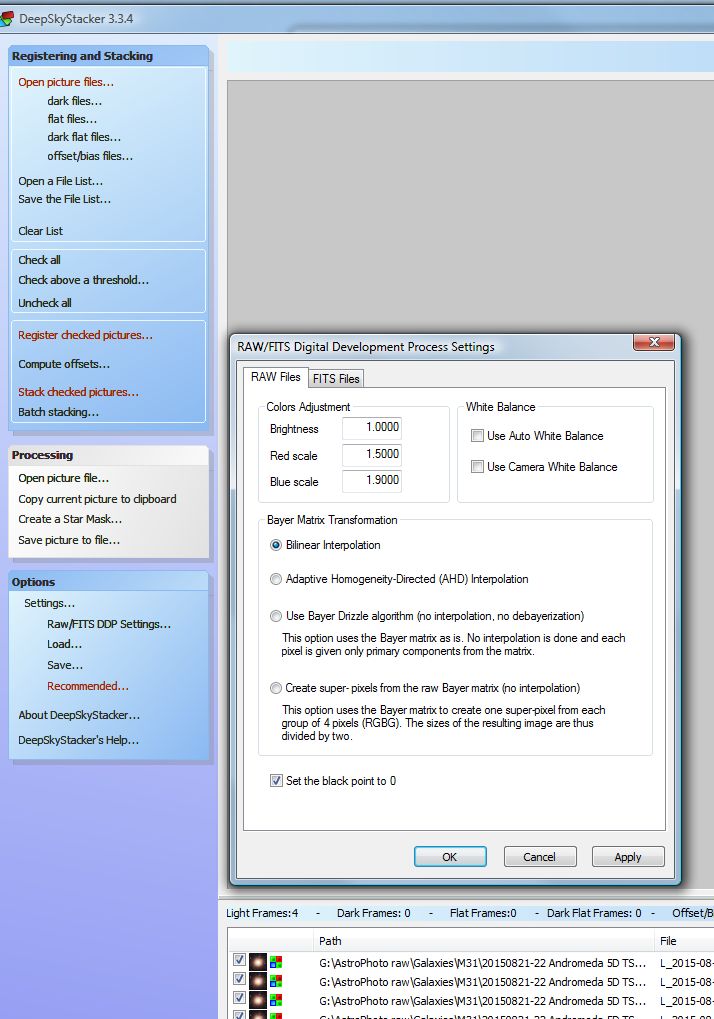Click the File column header

[x=684, y=940]
